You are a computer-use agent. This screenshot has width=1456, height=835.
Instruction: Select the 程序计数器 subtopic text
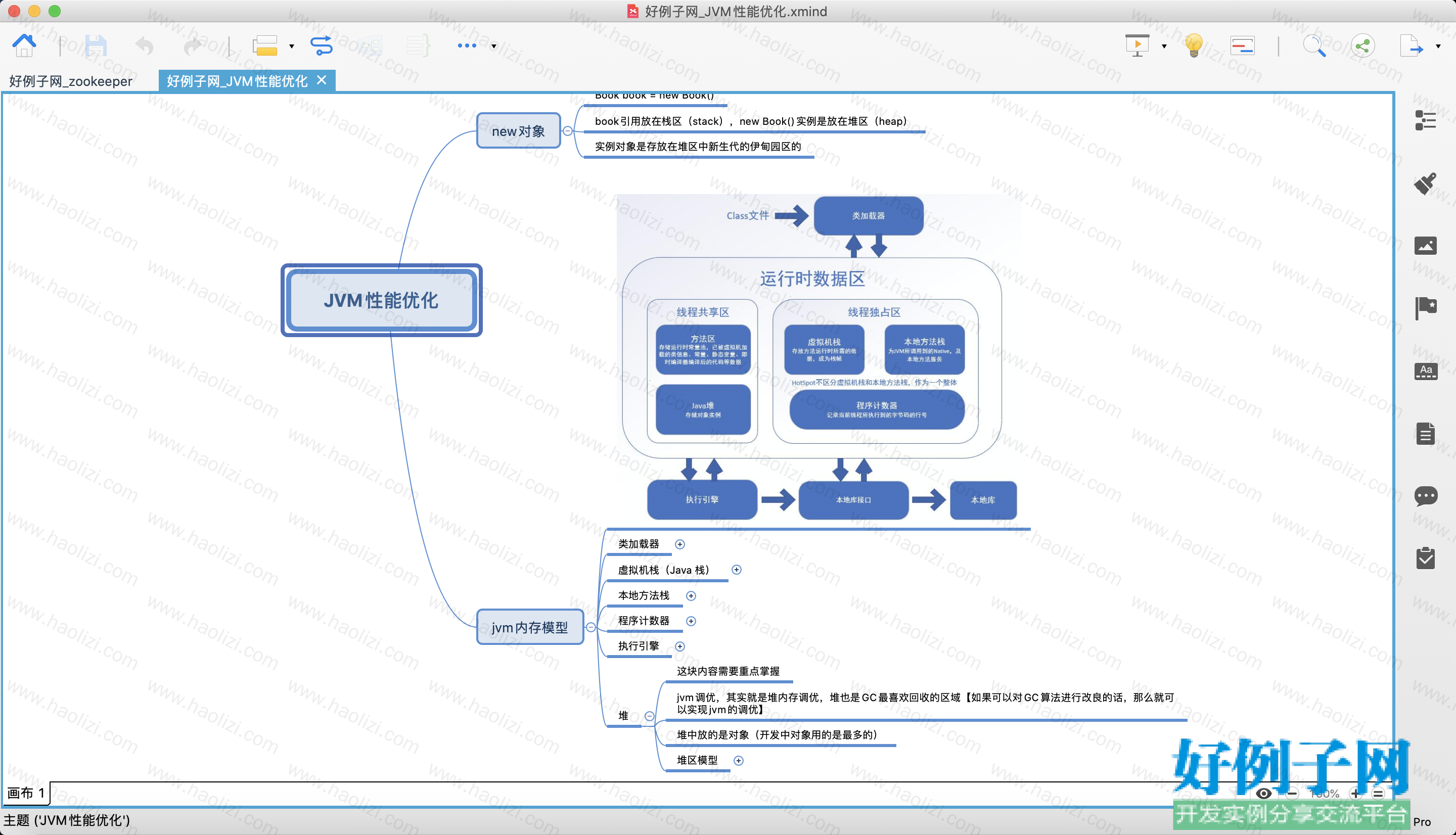[644, 621]
